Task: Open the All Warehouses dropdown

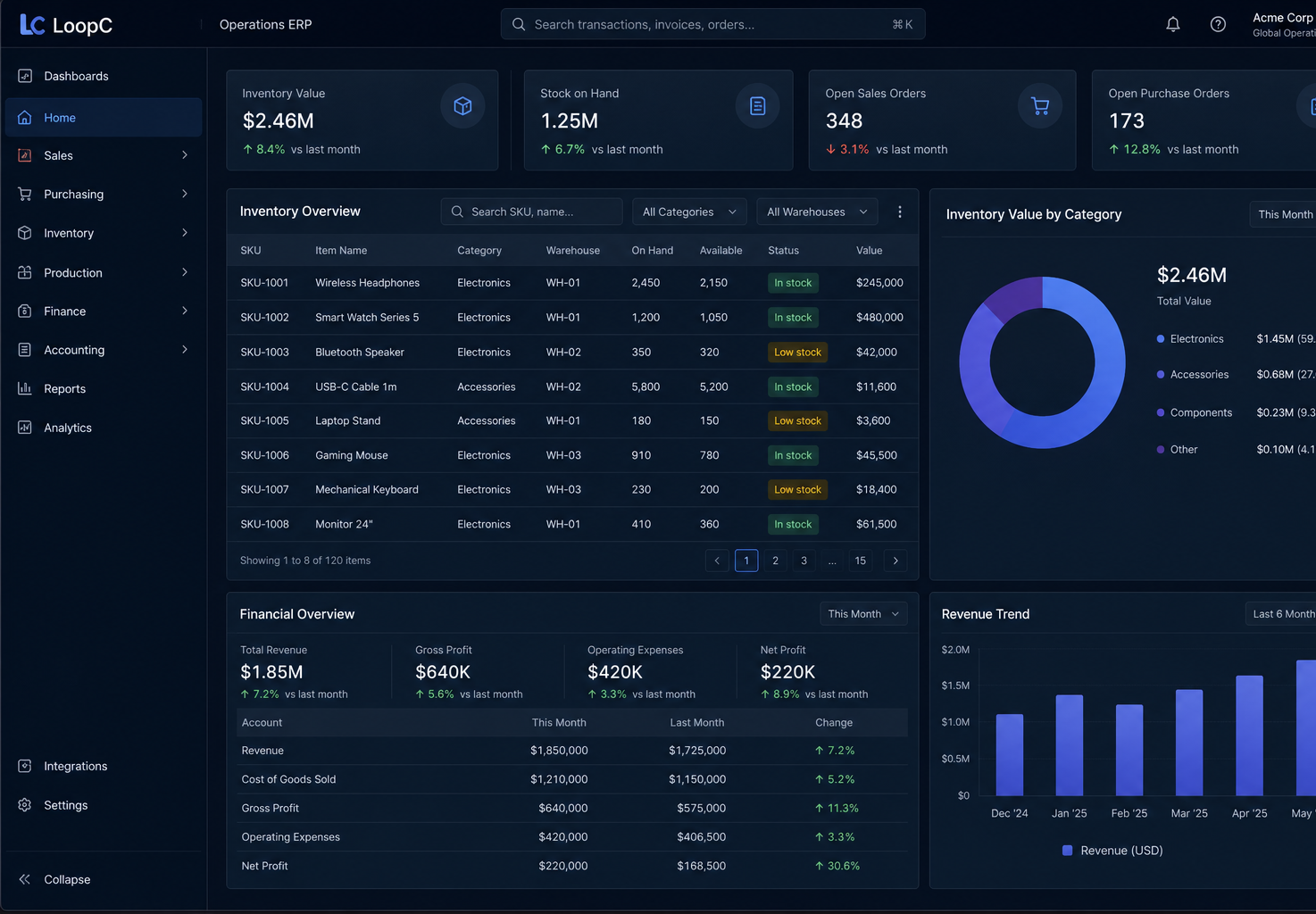Action: 817,212
